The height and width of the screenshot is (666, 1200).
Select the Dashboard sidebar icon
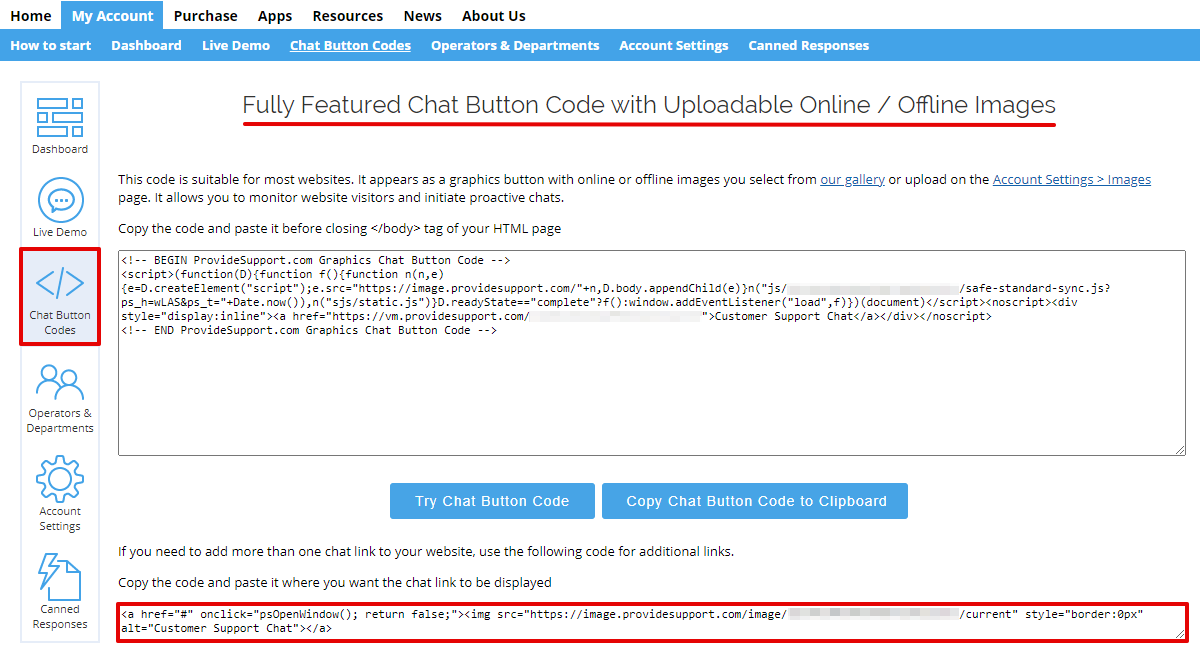(x=59, y=120)
